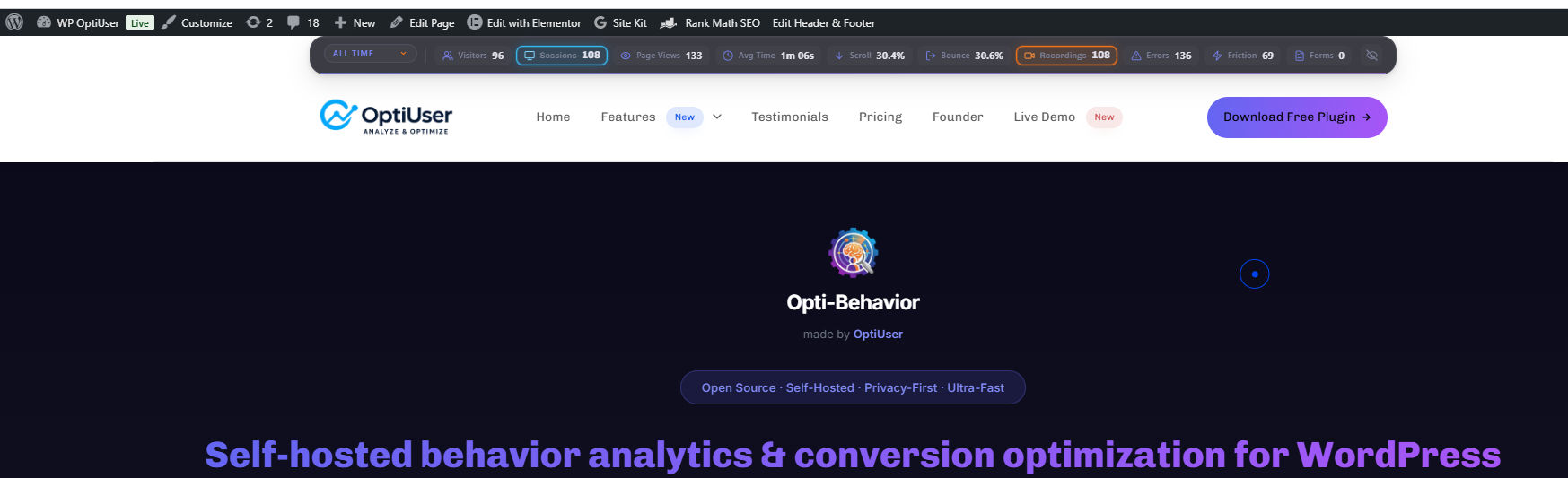Open the Rank Math SEO menu
Screen dimensions: 1568x478
tap(710, 22)
